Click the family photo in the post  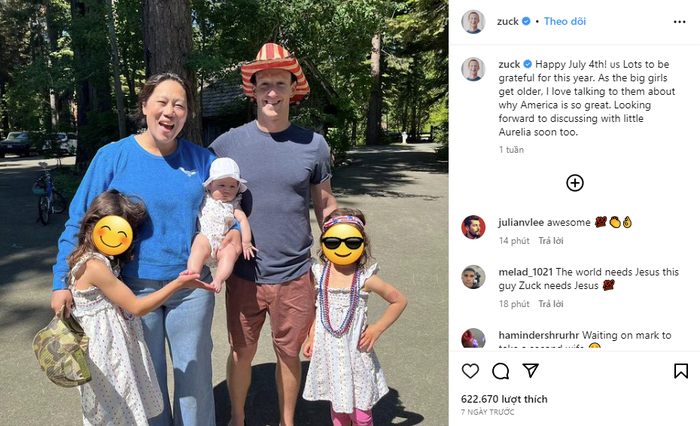click(x=224, y=213)
